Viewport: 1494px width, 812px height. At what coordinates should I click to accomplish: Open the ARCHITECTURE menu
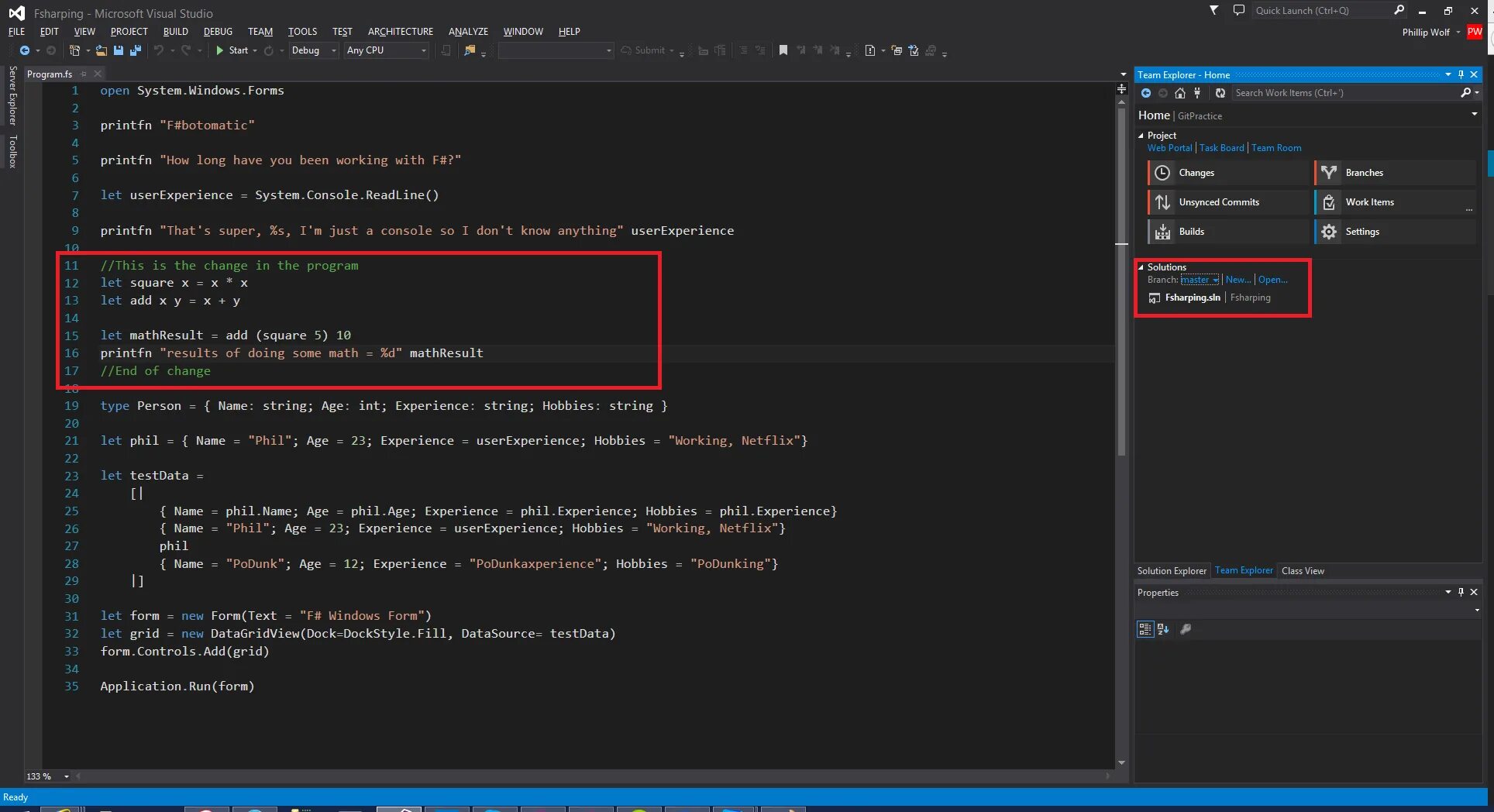(x=401, y=32)
